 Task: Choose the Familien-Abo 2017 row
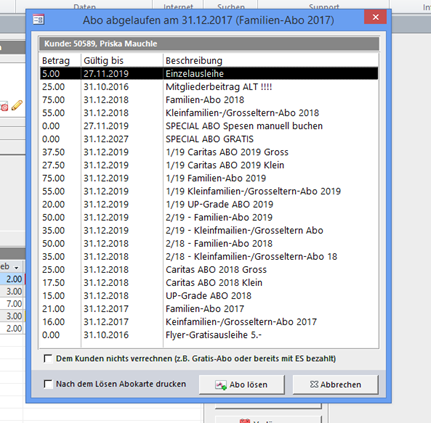tap(209, 309)
